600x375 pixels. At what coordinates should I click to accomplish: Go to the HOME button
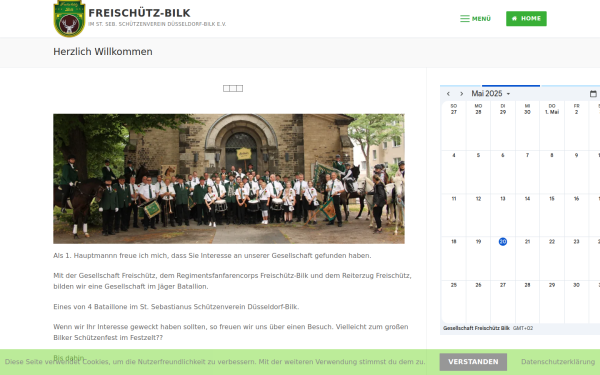(x=526, y=19)
